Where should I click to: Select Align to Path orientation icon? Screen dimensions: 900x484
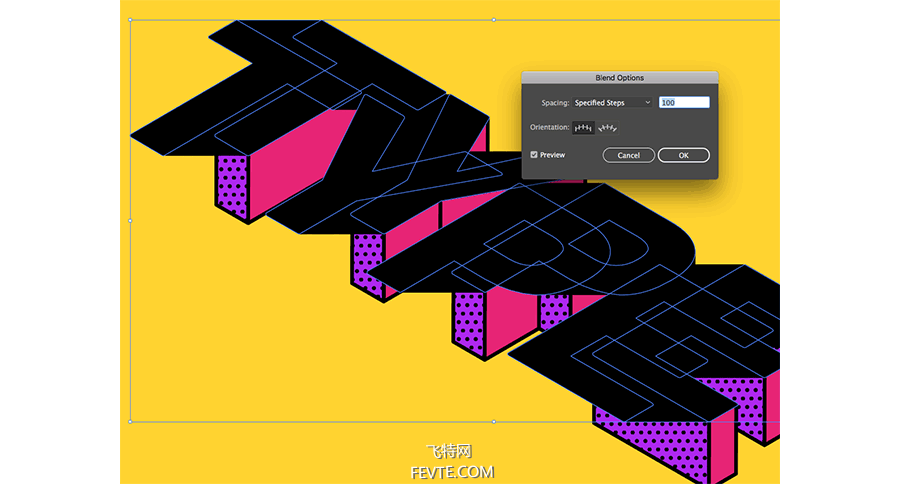[x=608, y=128]
